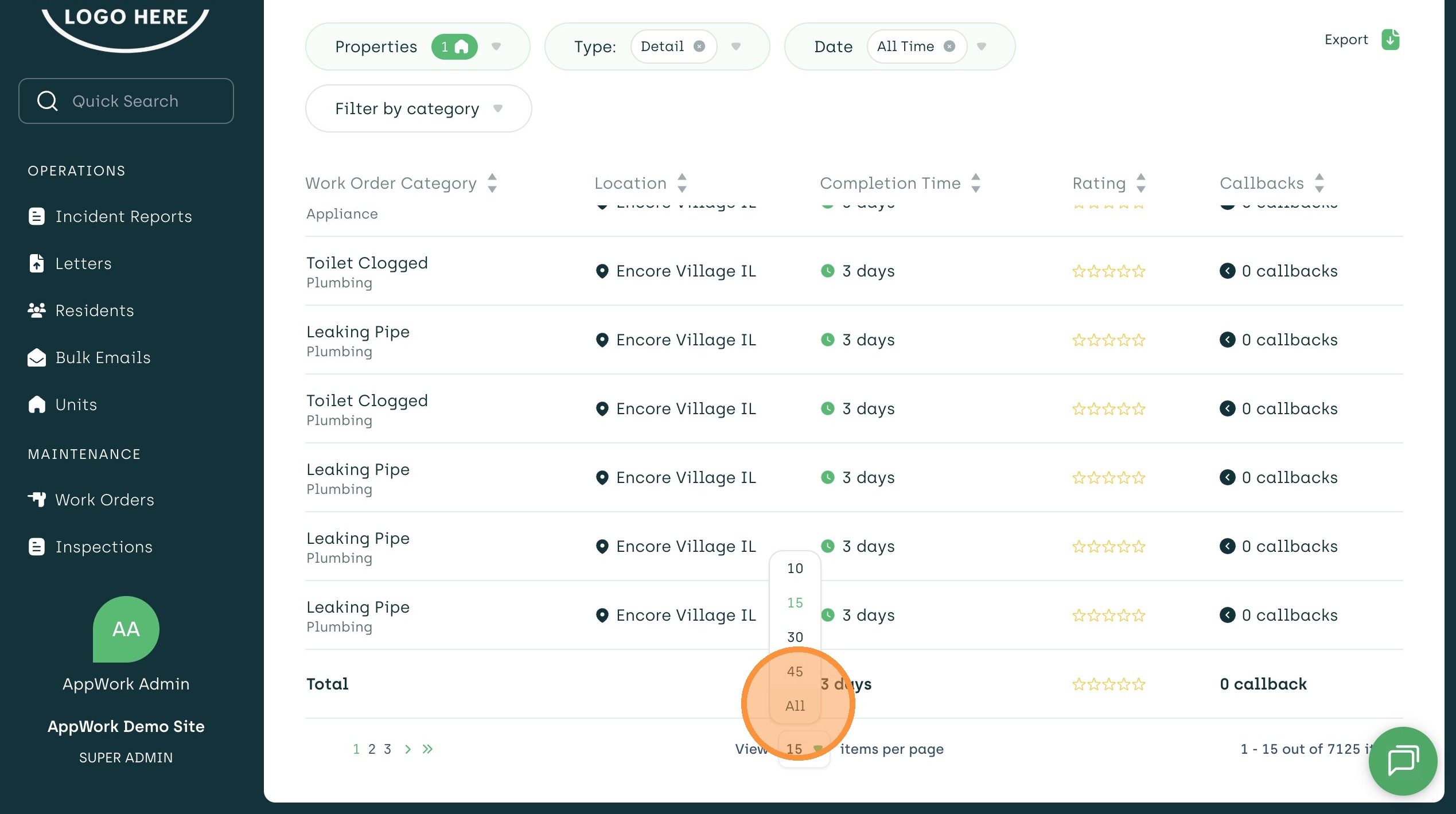This screenshot has width=1456, height=814.
Task: Clear the All Time date chip
Action: 949,46
